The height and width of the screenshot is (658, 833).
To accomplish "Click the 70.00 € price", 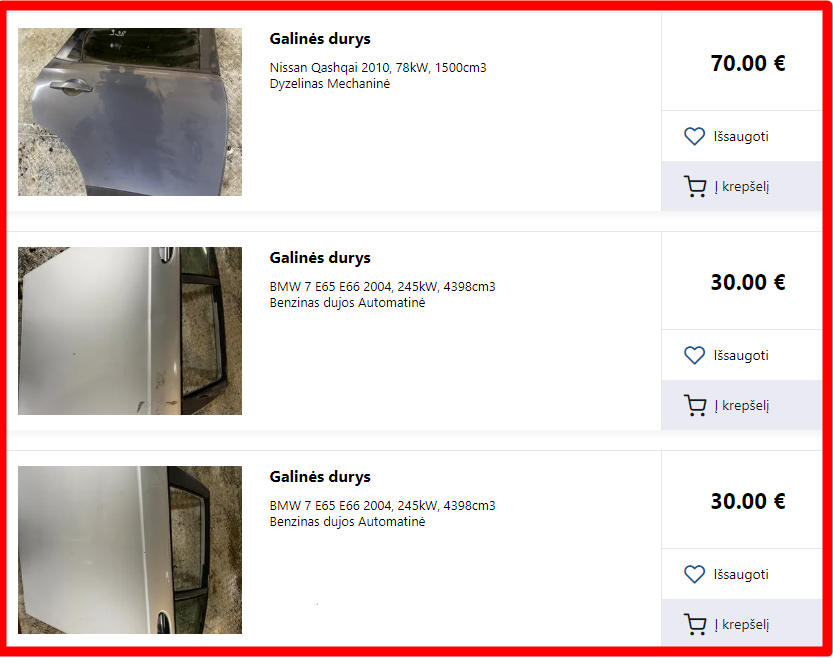I will [748, 63].
